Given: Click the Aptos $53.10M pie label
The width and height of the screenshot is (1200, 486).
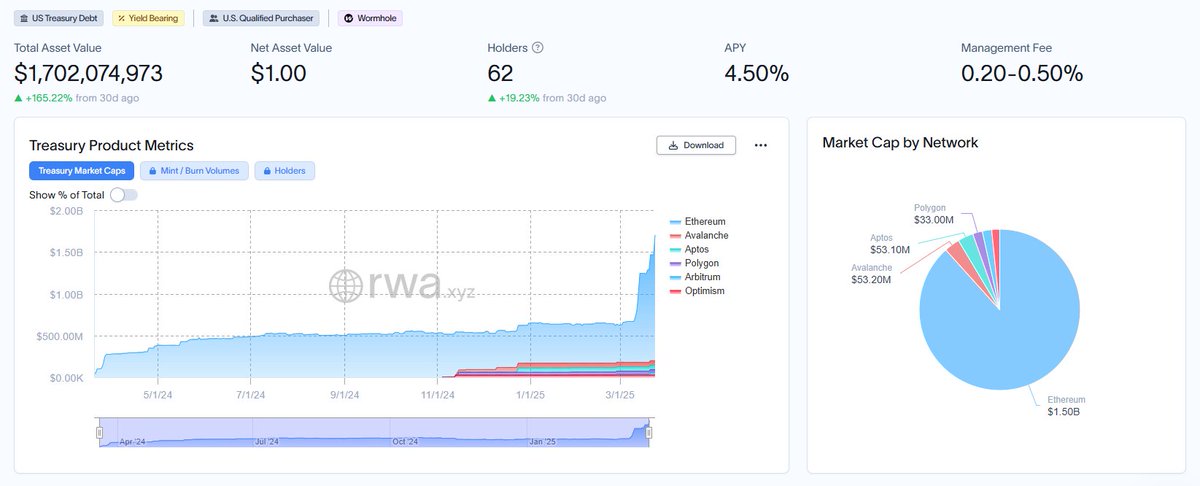Looking at the screenshot, I should pos(889,243).
